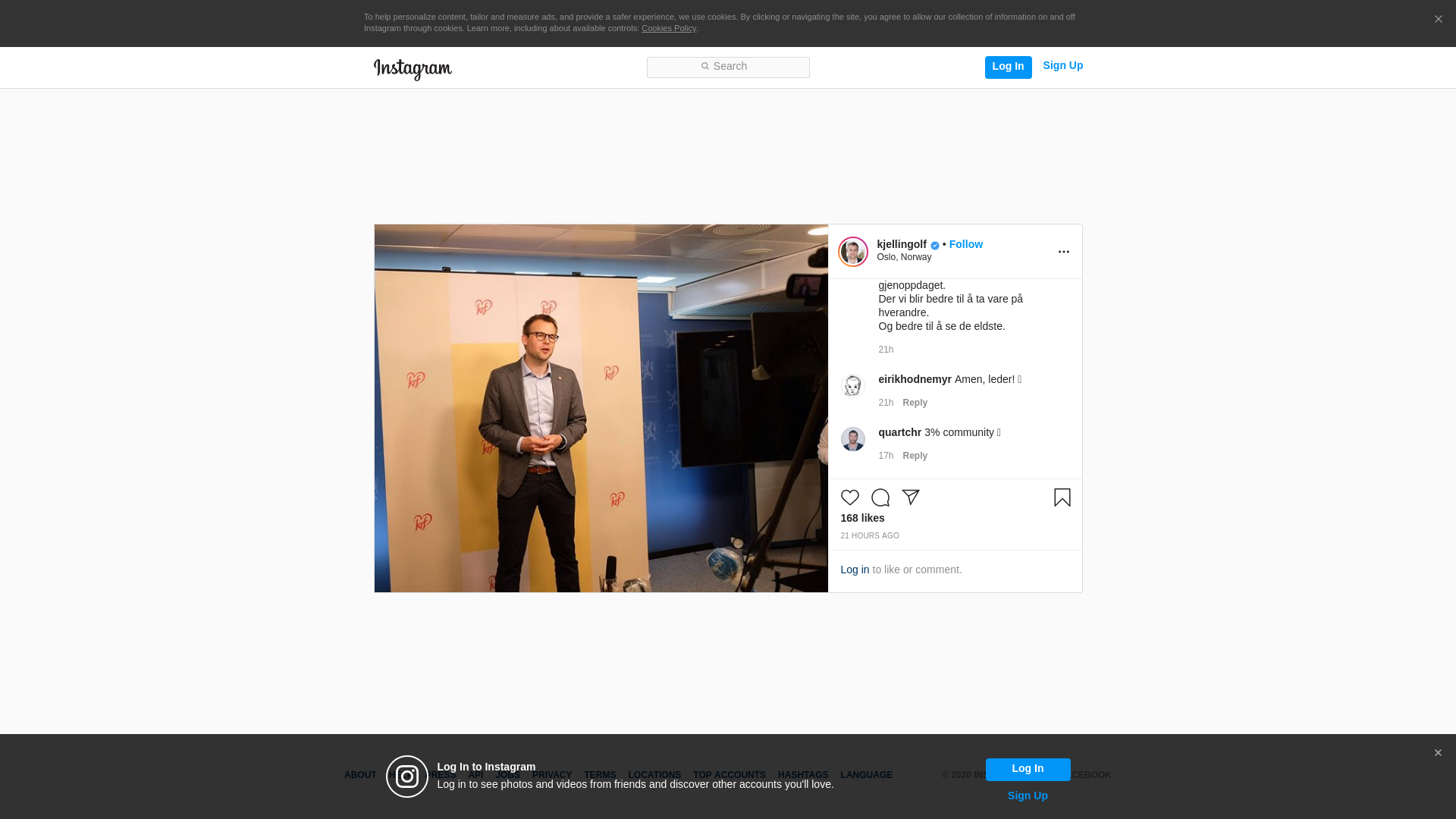The width and height of the screenshot is (1456, 819).
Task: Click eirikhodnemyr username
Action: (x=915, y=379)
